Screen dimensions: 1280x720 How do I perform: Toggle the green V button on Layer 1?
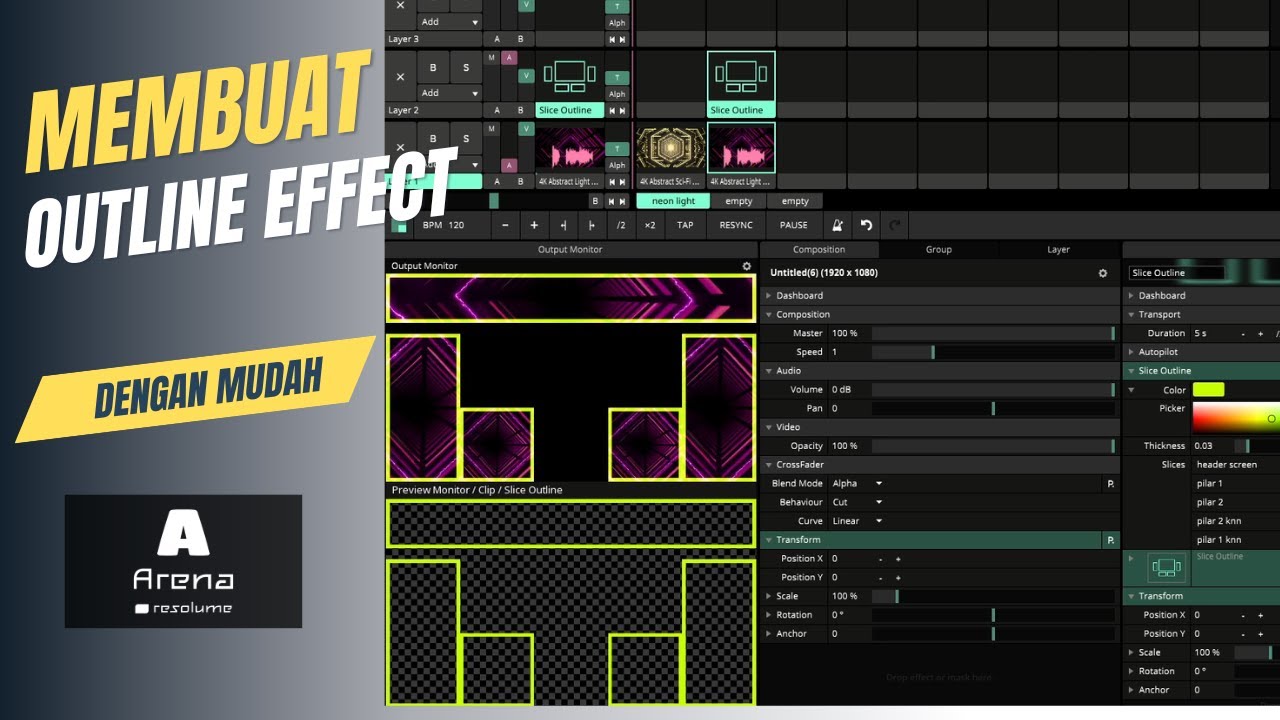click(x=525, y=129)
